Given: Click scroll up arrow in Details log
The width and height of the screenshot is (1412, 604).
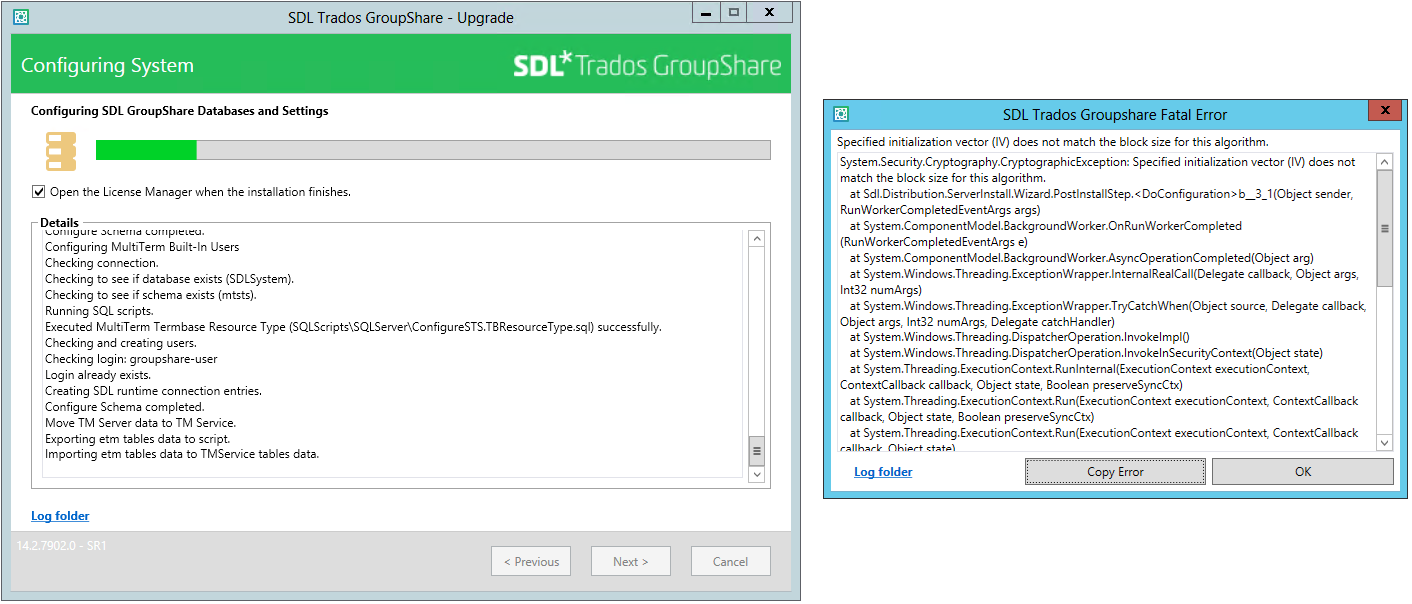Looking at the screenshot, I should coord(756,240).
